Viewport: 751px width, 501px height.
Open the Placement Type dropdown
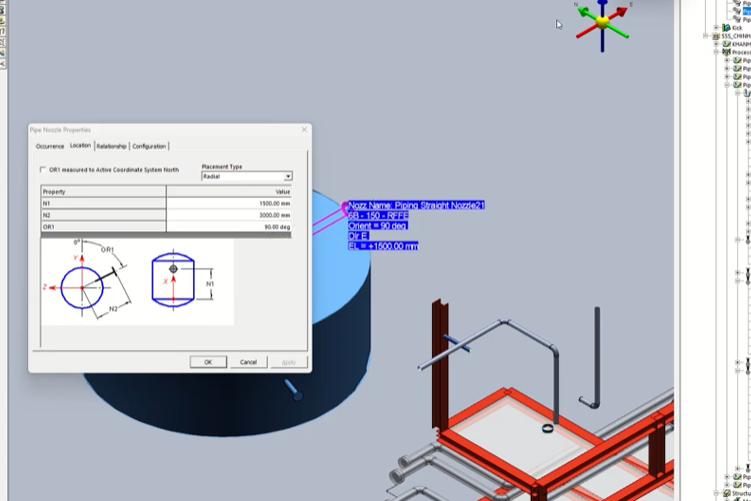pyautogui.click(x=288, y=177)
